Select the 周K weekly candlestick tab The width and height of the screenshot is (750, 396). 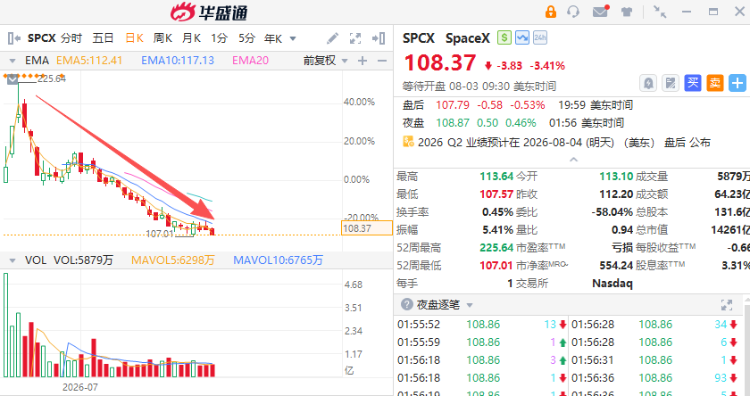pyautogui.click(x=163, y=38)
